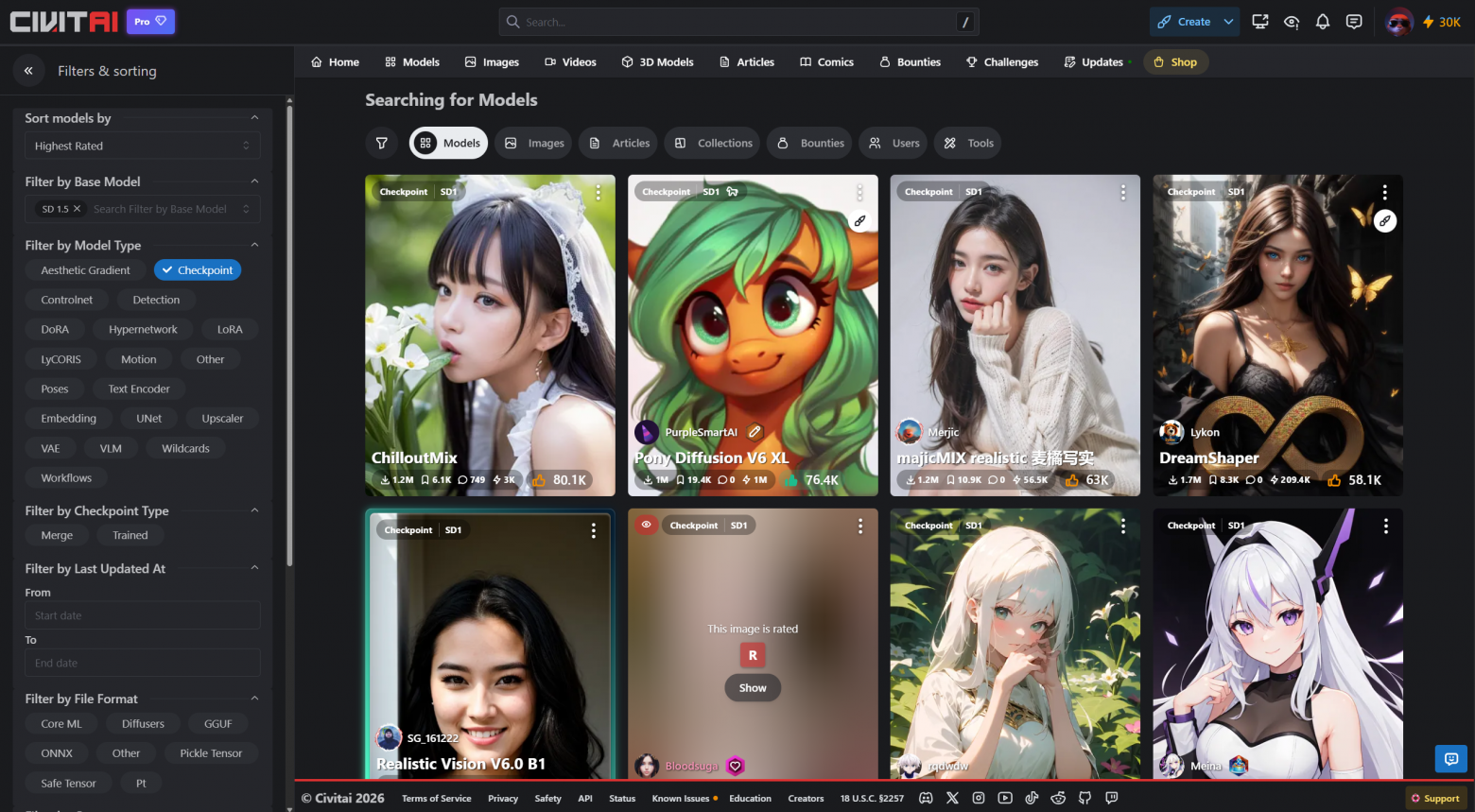Click the main search input field

click(738, 22)
